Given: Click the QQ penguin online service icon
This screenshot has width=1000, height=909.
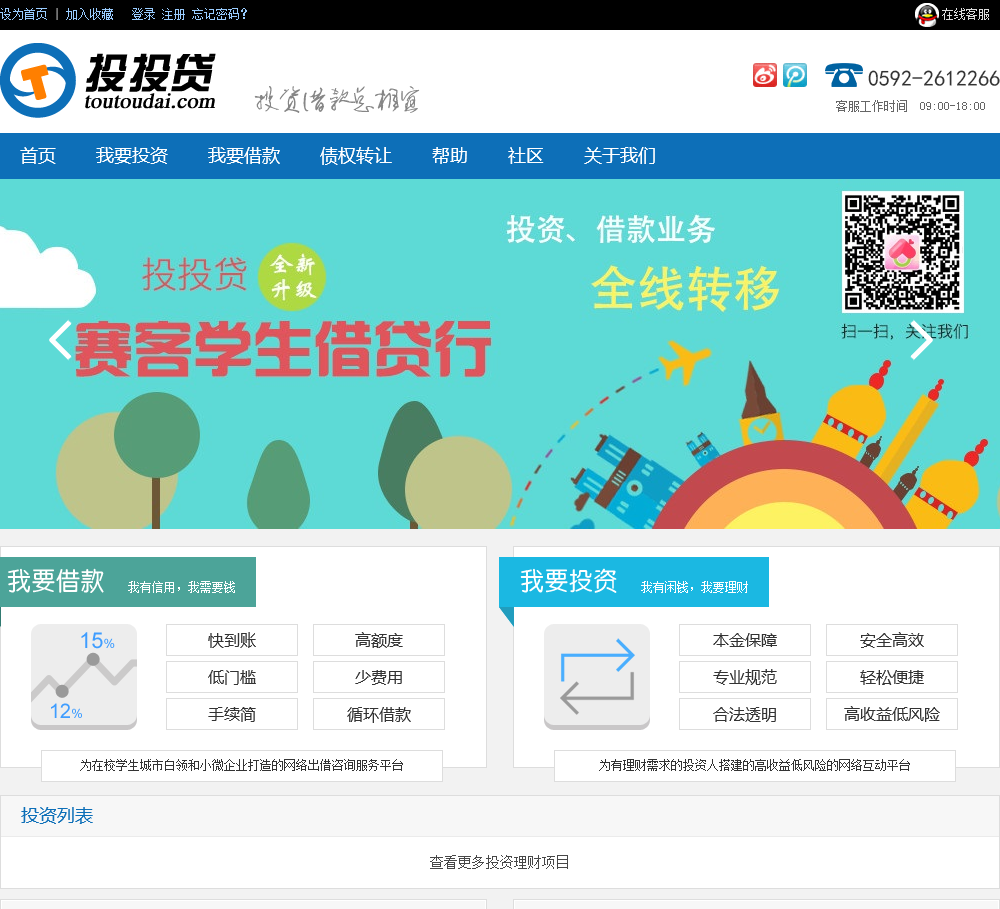Looking at the screenshot, I should 926,15.
